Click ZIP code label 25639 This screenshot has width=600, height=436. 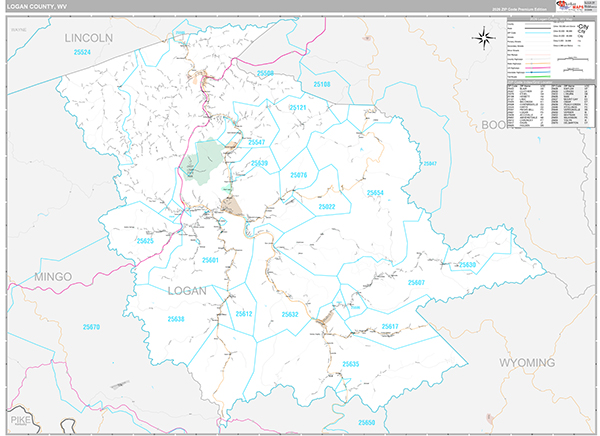click(x=259, y=163)
